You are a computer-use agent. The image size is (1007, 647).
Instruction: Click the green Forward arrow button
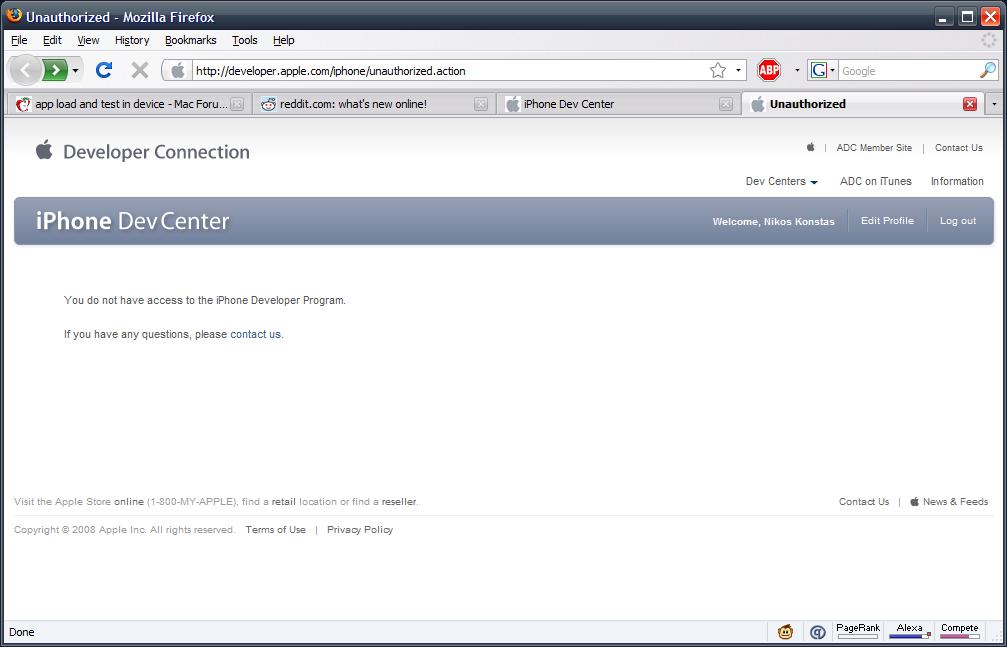56,70
